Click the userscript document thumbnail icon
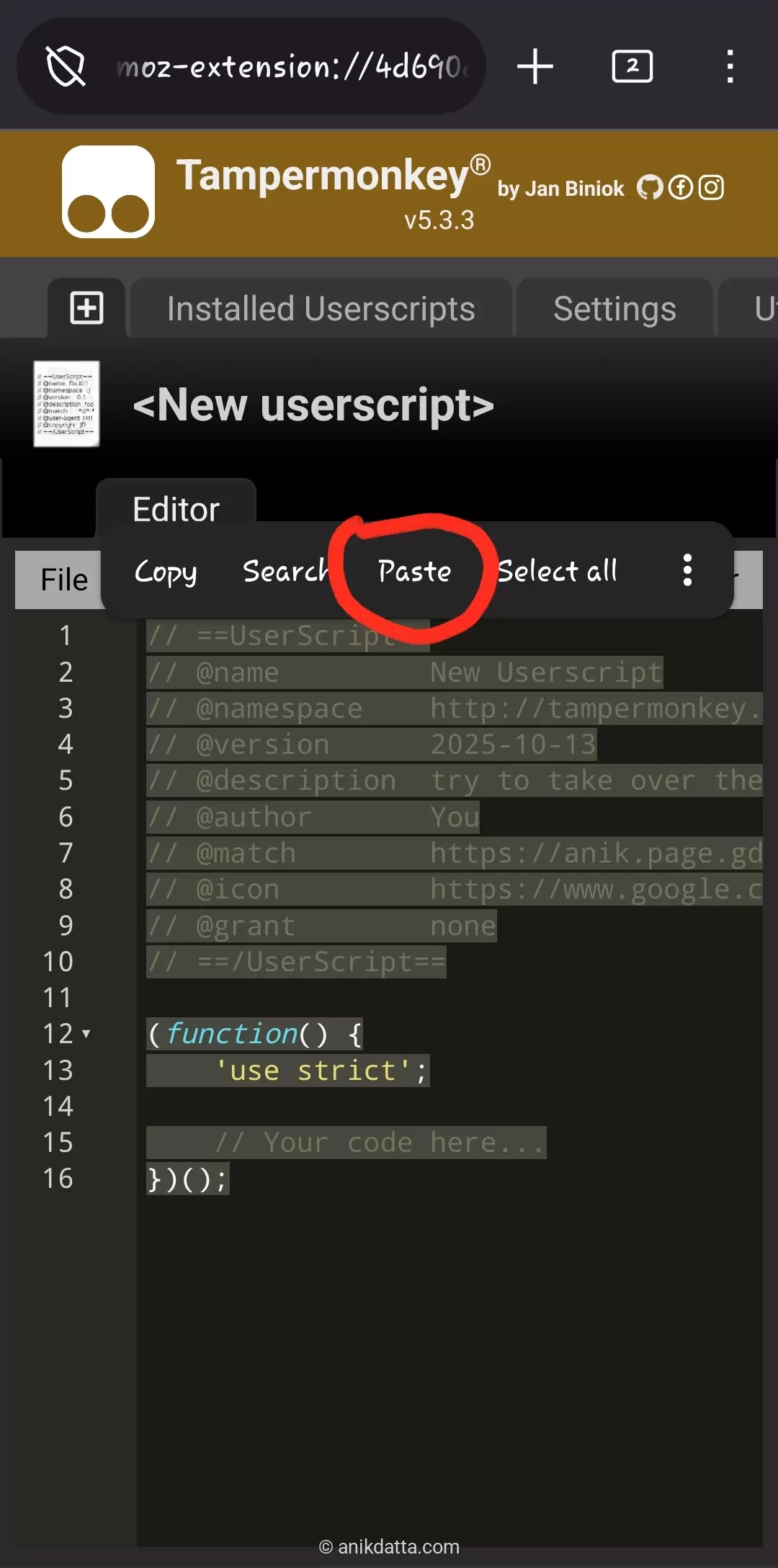This screenshot has width=778, height=1568. (66, 404)
